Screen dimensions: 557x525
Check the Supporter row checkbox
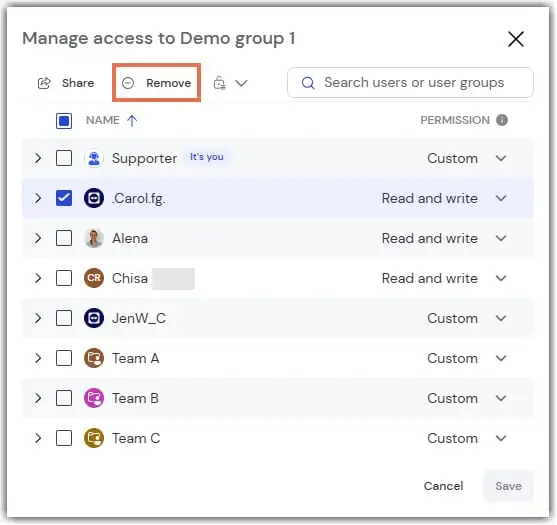point(64,158)
